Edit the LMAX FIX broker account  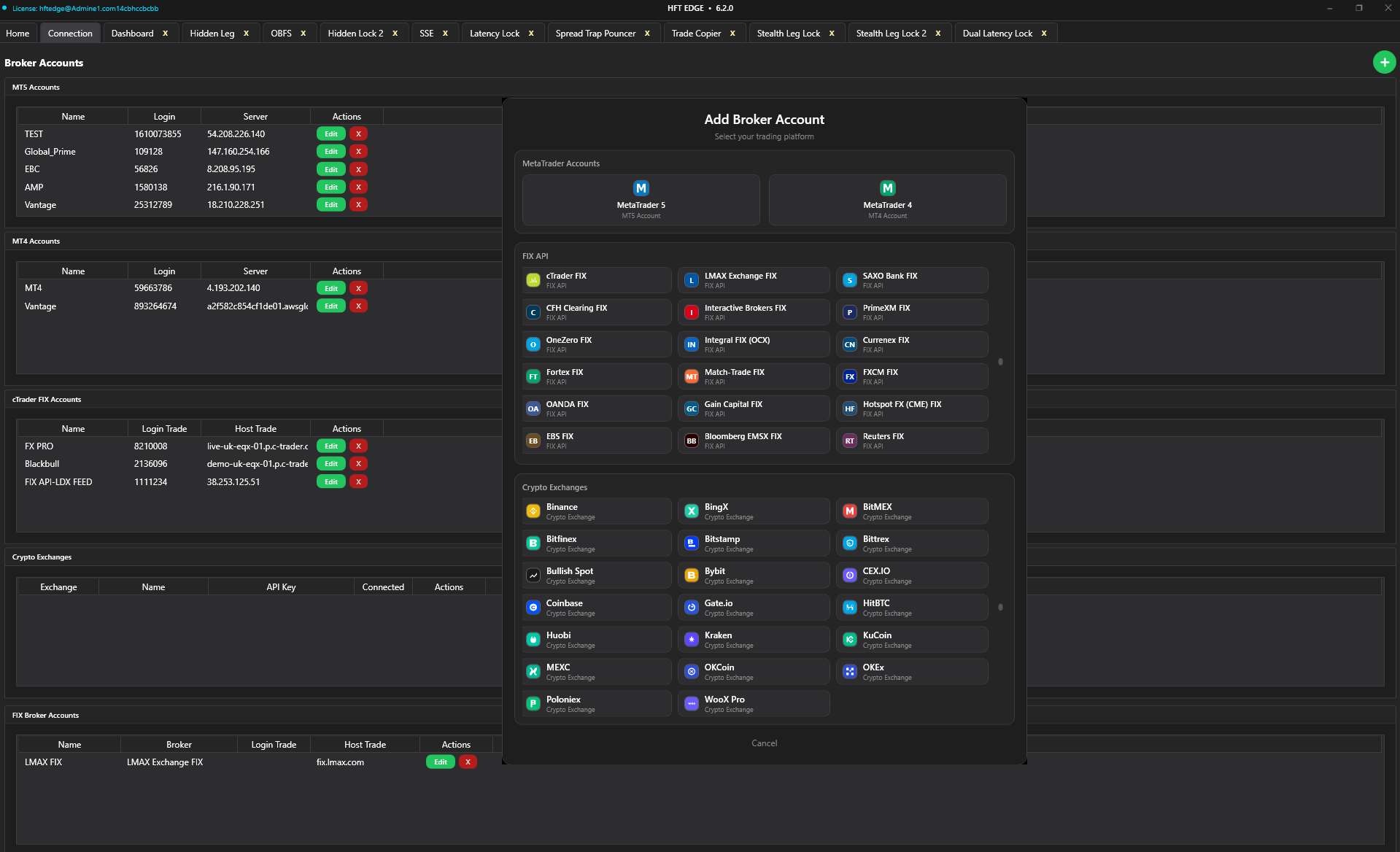pyautogui.click(x=441, y=762)
